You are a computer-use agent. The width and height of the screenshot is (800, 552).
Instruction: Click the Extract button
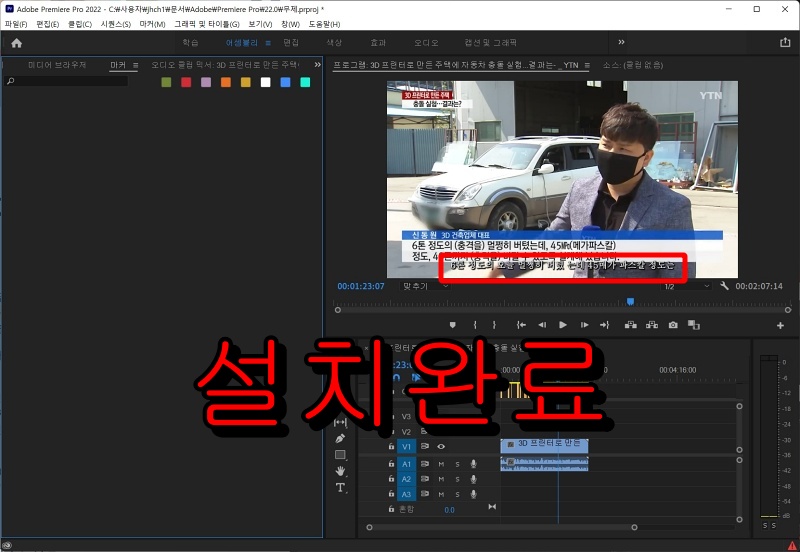[x=652, y=325]
